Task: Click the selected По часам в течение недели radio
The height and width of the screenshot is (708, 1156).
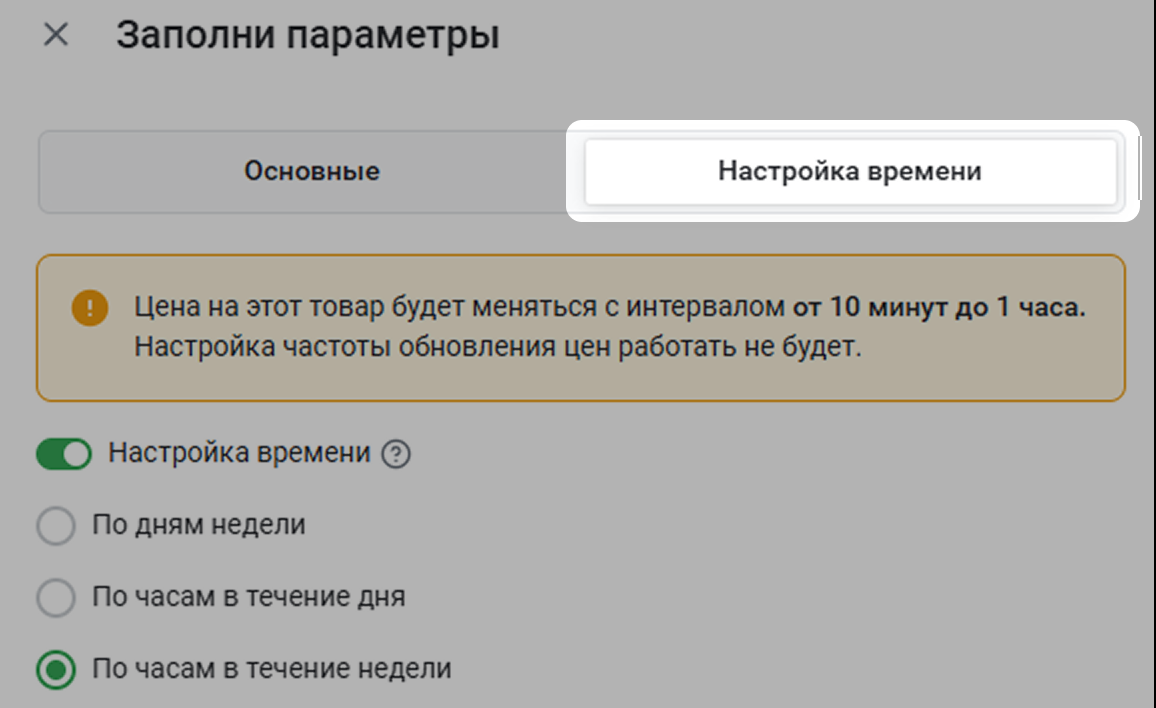Action: pos(56,670)
